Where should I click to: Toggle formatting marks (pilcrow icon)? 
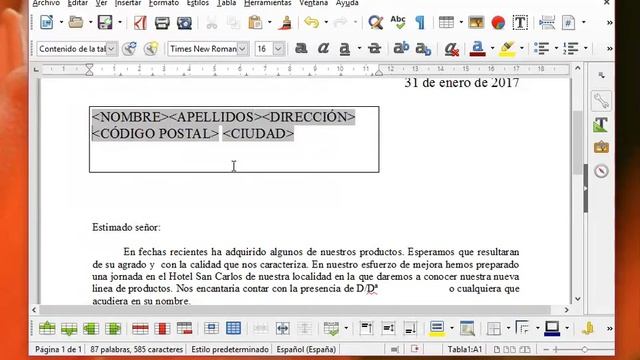point(420,22)
